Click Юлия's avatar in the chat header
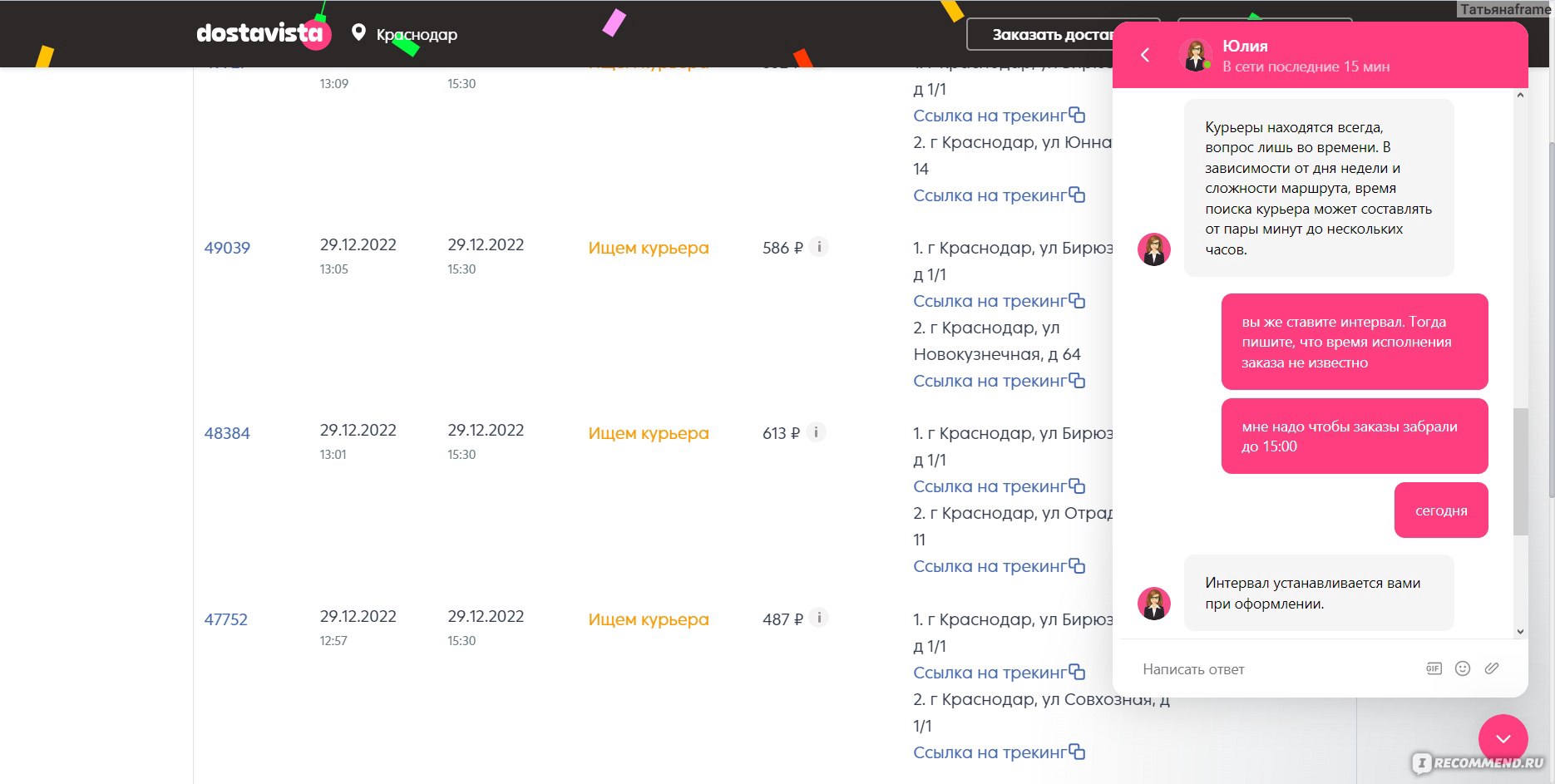The width and height of the screenshot is (1555, 784). pos(1196,55)
